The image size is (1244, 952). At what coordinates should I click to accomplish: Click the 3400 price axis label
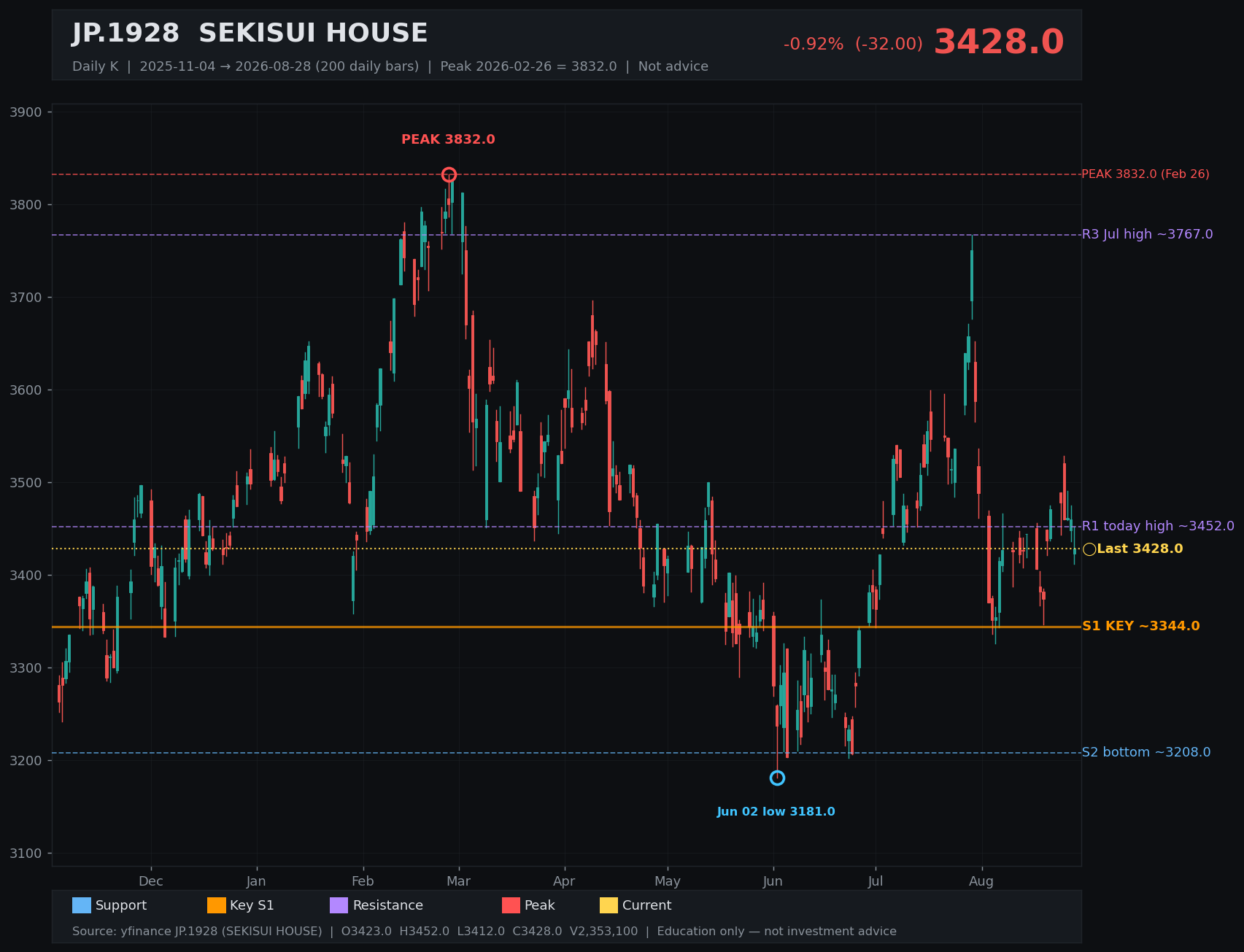[26, 576]
